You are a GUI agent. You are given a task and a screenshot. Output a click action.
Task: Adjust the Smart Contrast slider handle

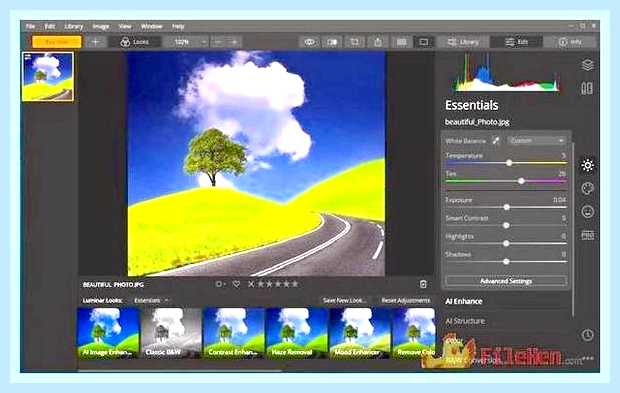(506, 225)
